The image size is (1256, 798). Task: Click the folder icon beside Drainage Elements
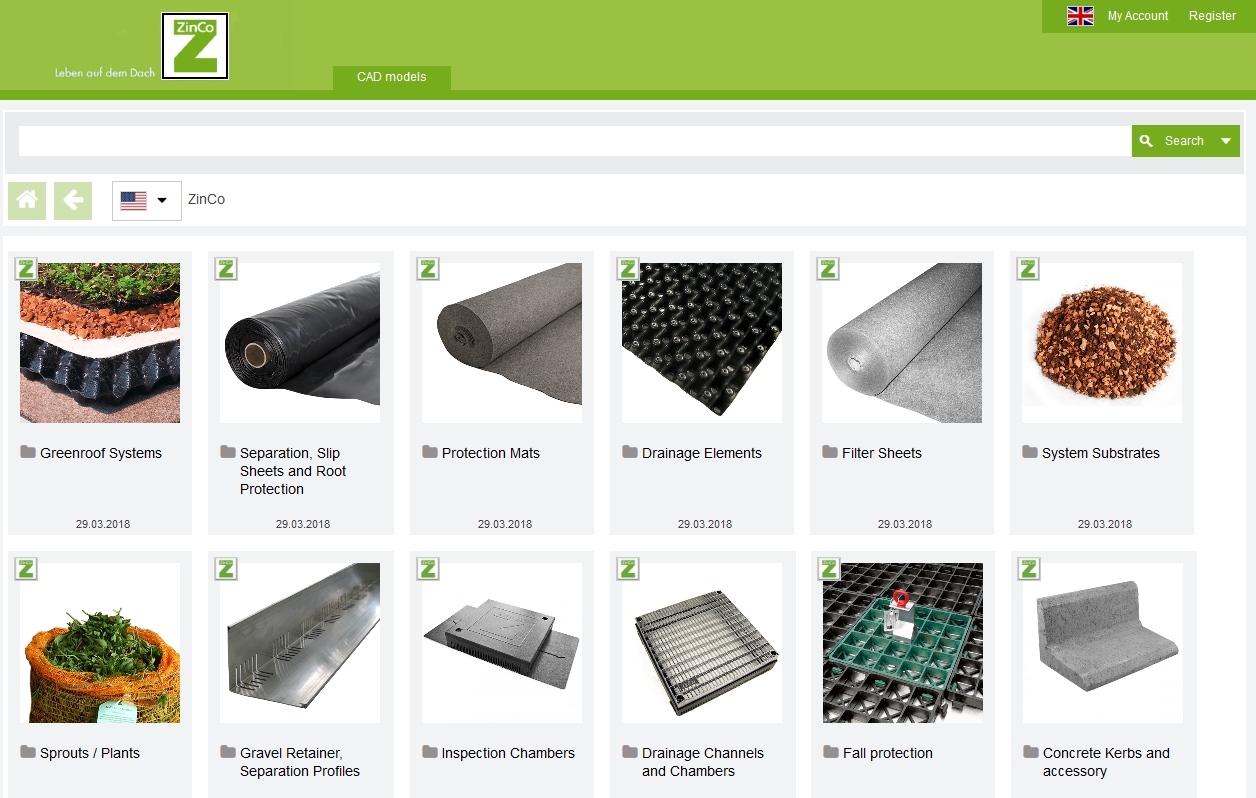[630, 452]
